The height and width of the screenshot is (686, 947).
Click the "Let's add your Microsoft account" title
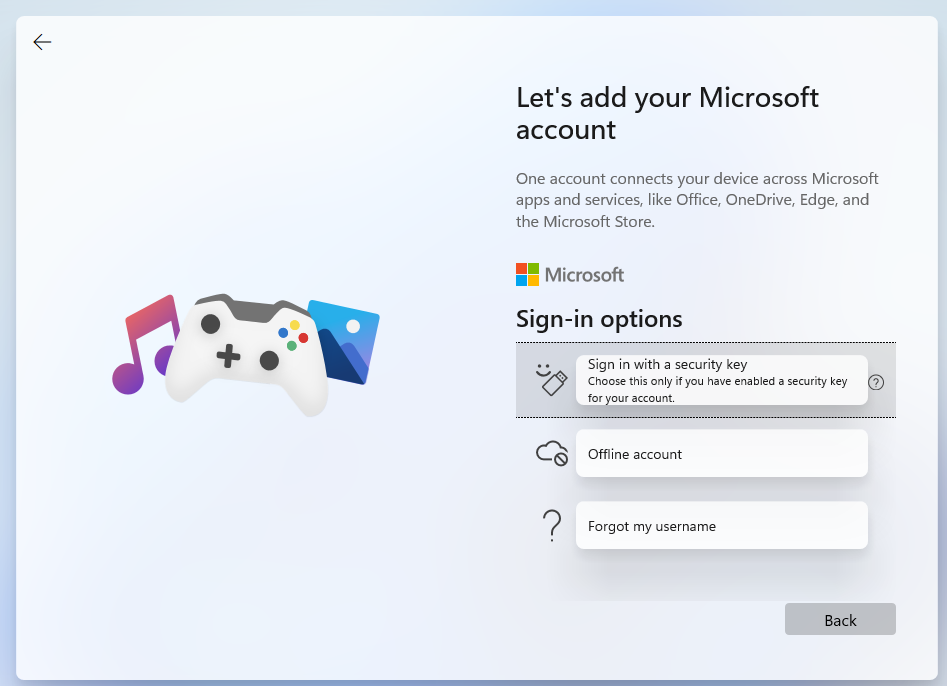pyautogui.click(x=667, y=113)
